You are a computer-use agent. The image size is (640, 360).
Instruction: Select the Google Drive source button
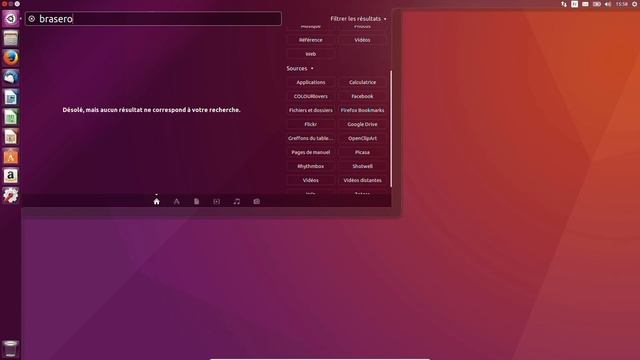tap(362, 124)
